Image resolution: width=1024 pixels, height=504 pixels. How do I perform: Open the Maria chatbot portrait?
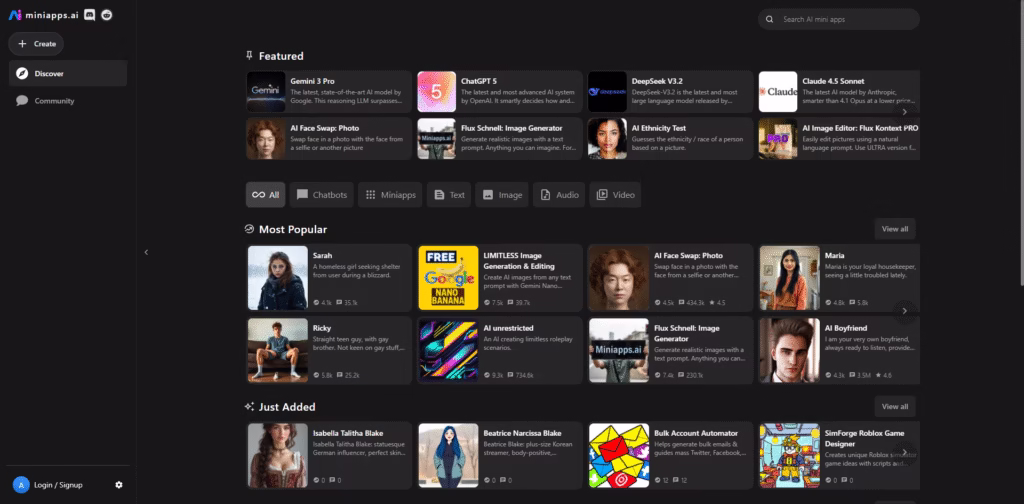[790, 277]
